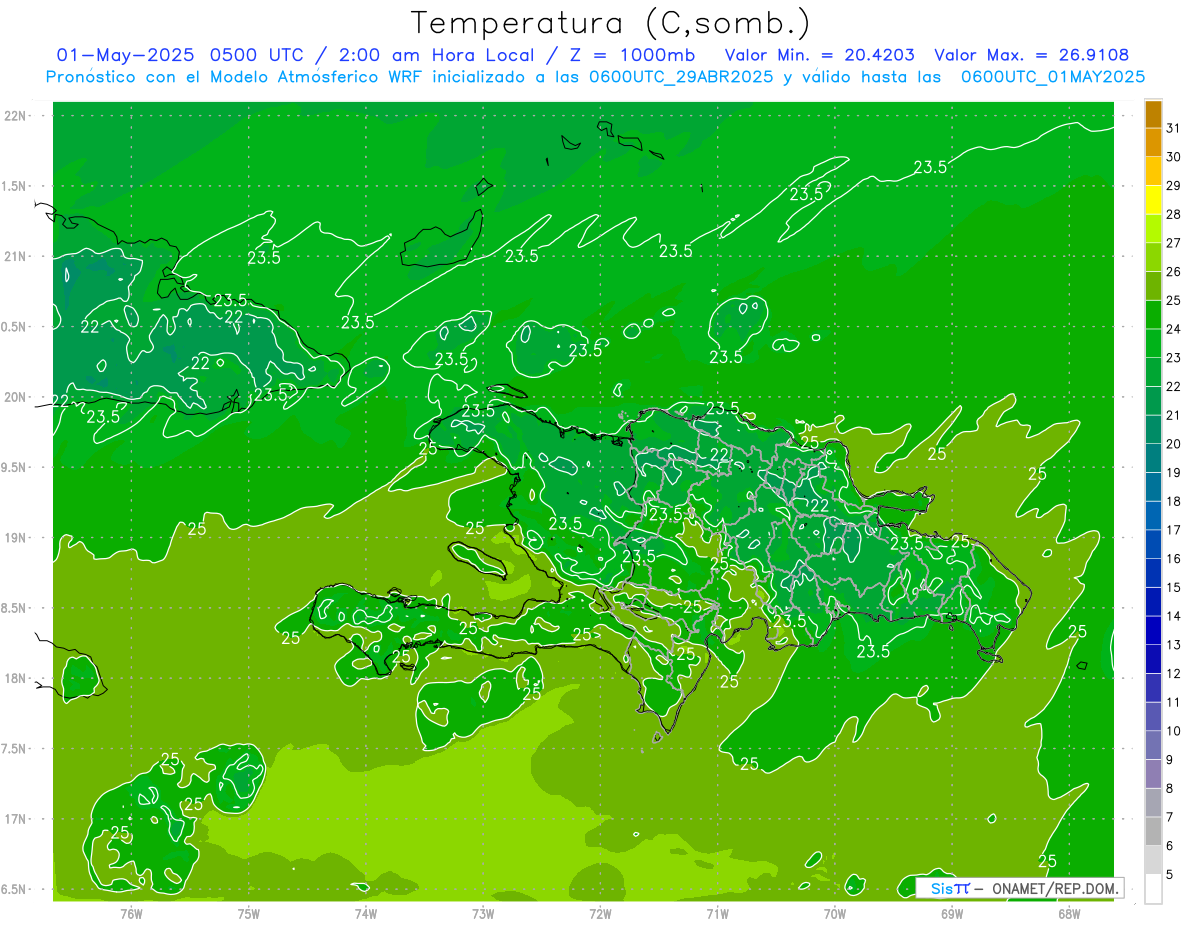This screenshot has height=927, width=1200.
Task: Click legend value 10 on the color scale
Action: 1173,731
